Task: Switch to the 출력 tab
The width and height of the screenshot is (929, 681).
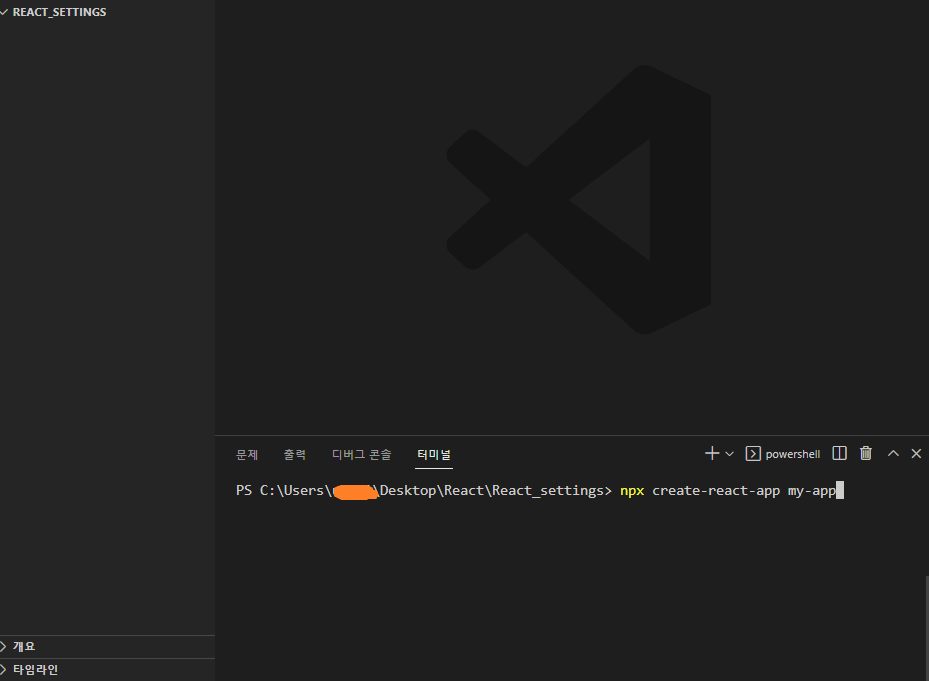Action: click(294, 455)
